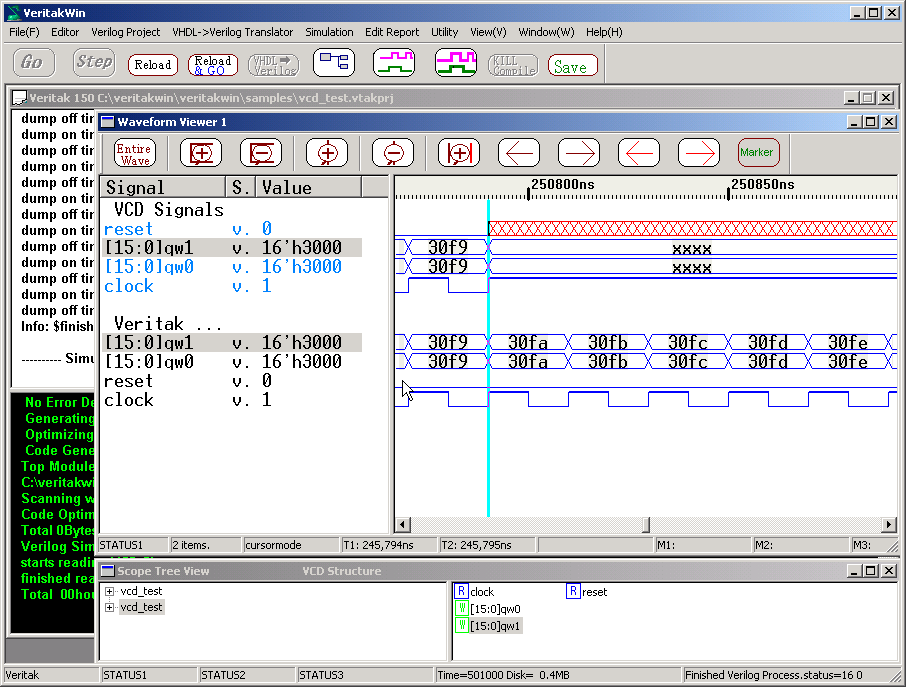Viewport: 906px width, 687px height.
Task: Select reset in the VCD Structure list
Action: click(x=595, y=592)
